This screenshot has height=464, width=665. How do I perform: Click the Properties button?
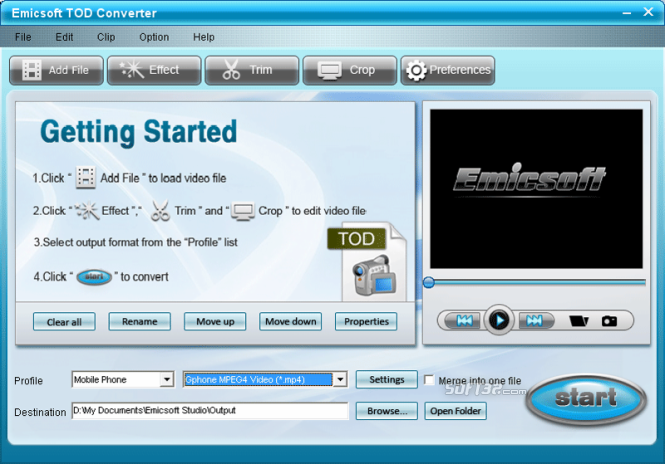coord(366,321)
